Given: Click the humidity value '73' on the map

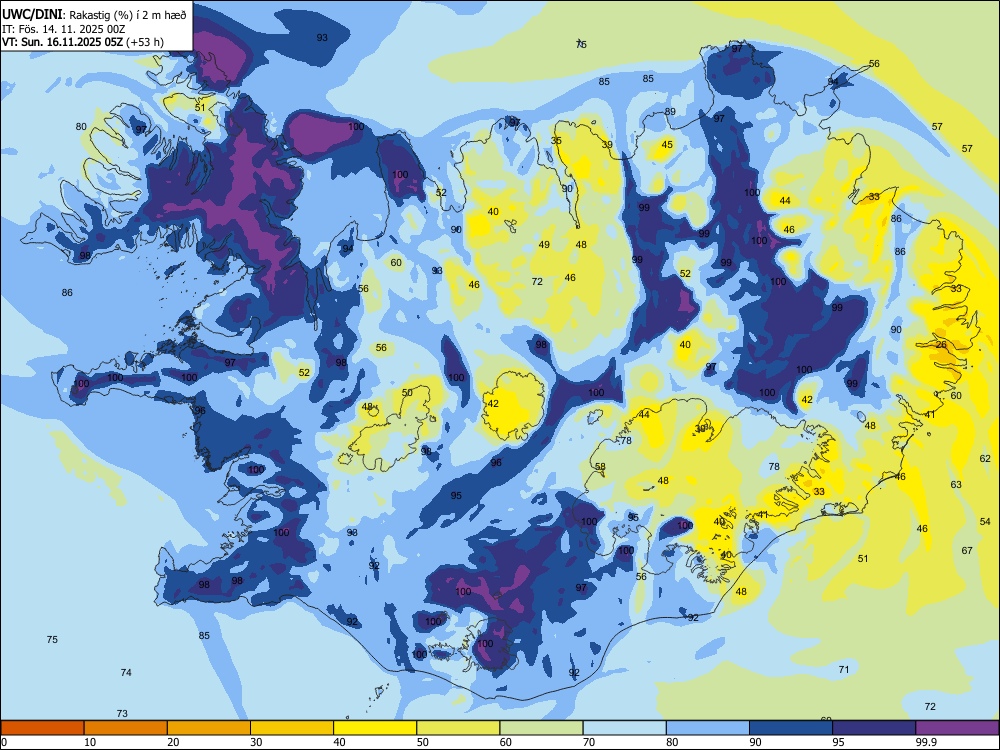Looking at the screenshot, I should [x=122, y=713].
